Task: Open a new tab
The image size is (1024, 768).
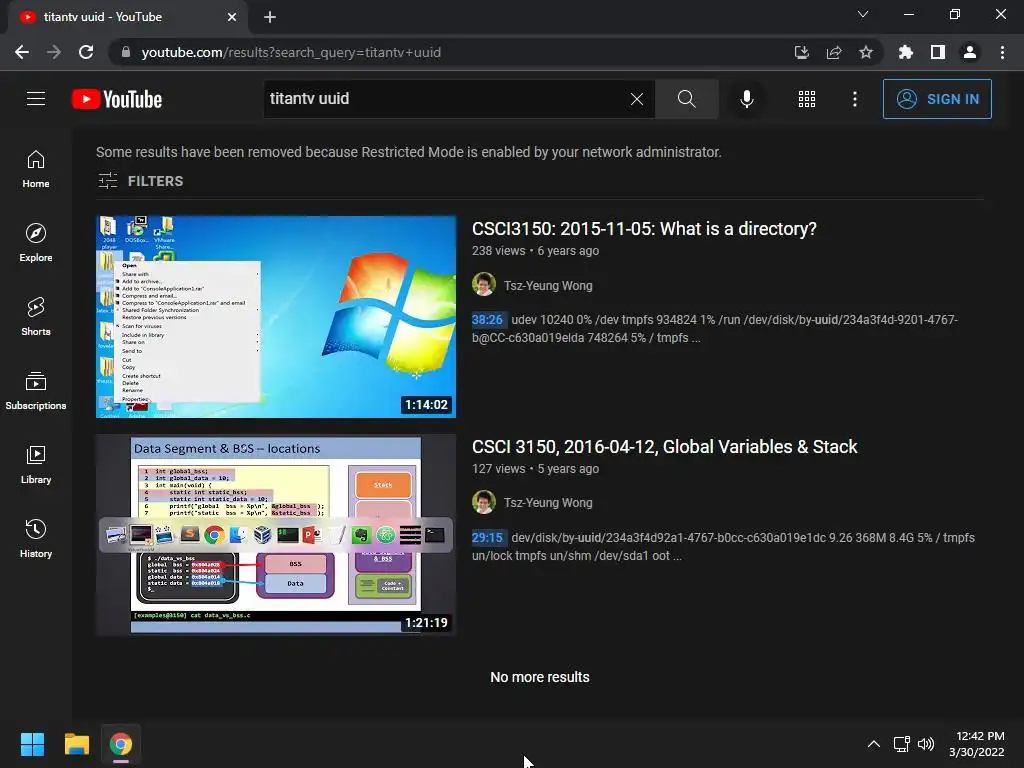Action: (270, 17)
